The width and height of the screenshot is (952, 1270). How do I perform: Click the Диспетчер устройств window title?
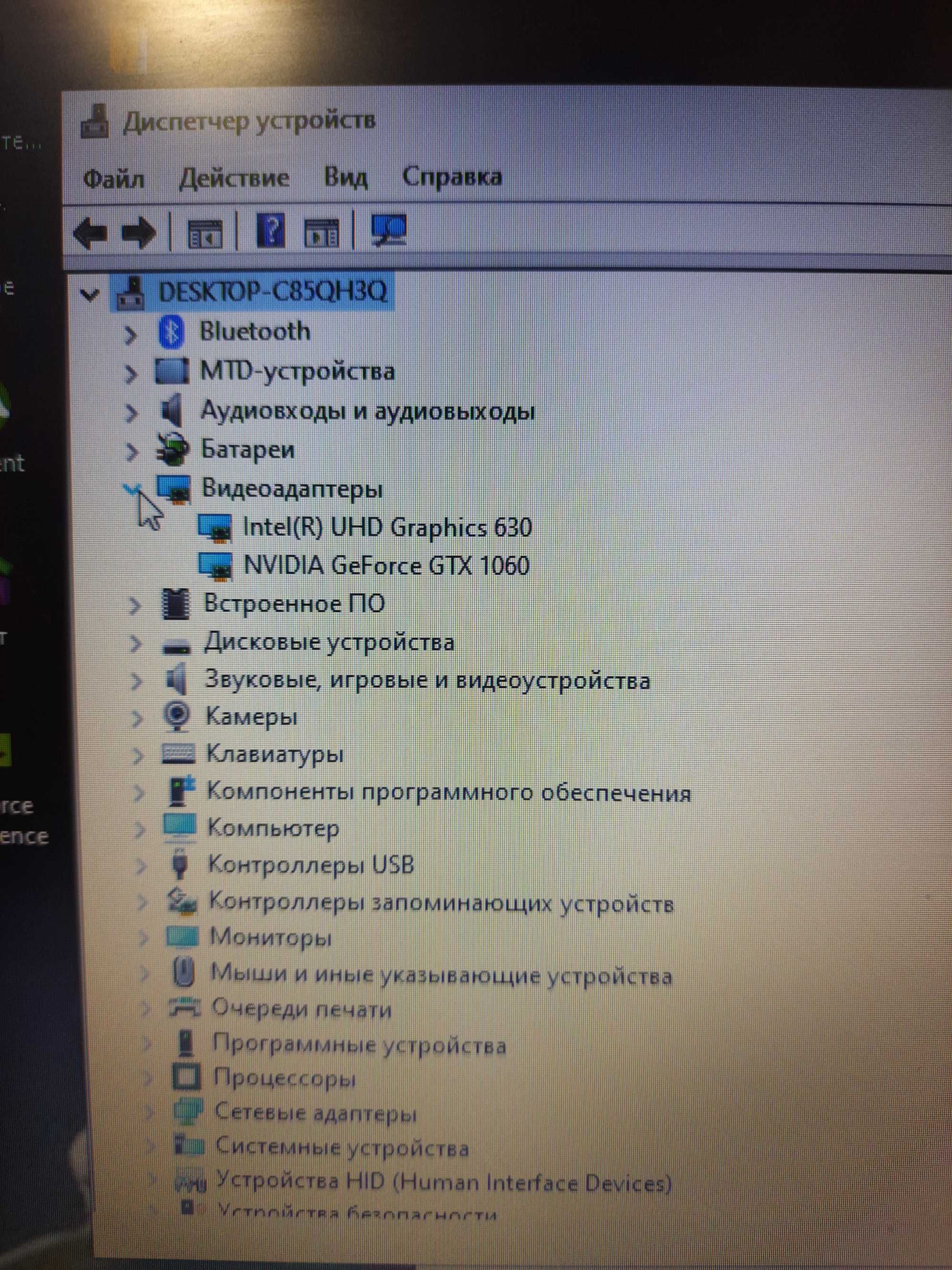(249, 122)
